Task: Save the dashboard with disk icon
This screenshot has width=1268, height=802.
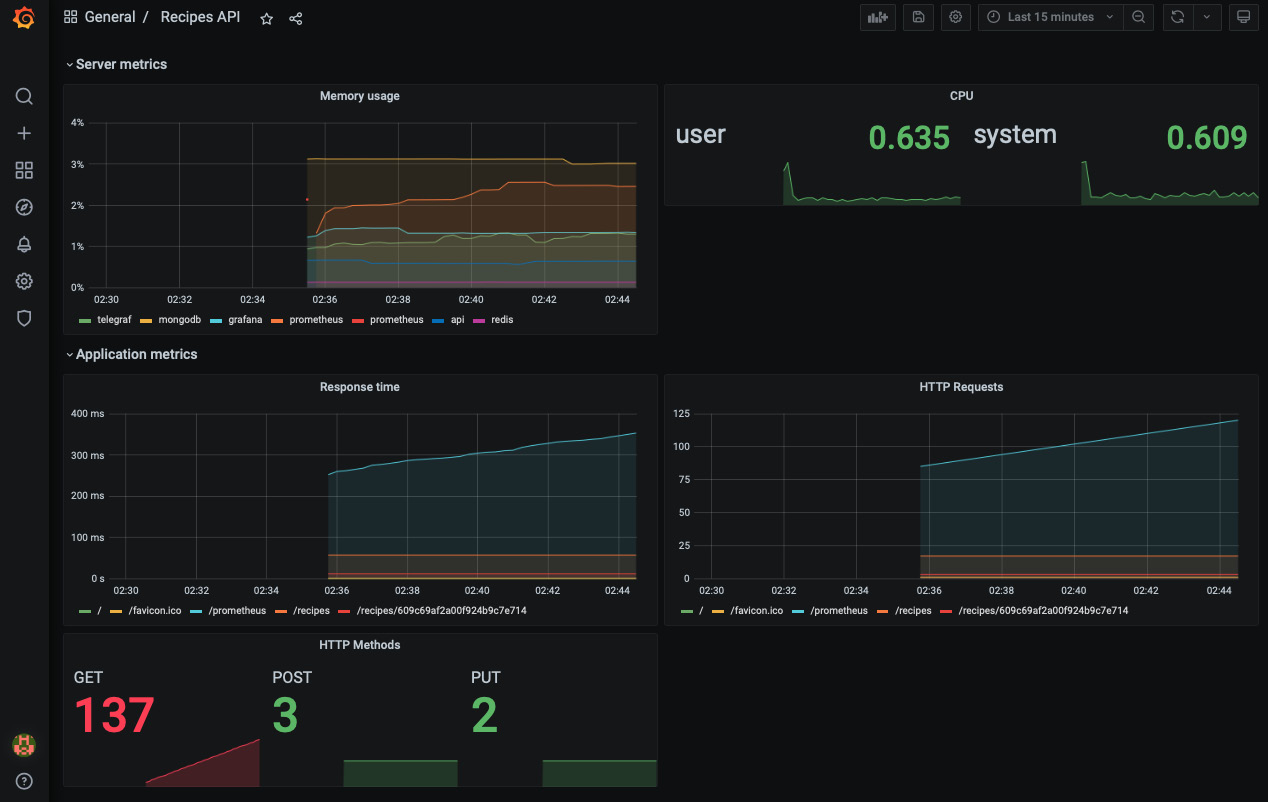Action: pyautogui.click(x=918, y=17)
